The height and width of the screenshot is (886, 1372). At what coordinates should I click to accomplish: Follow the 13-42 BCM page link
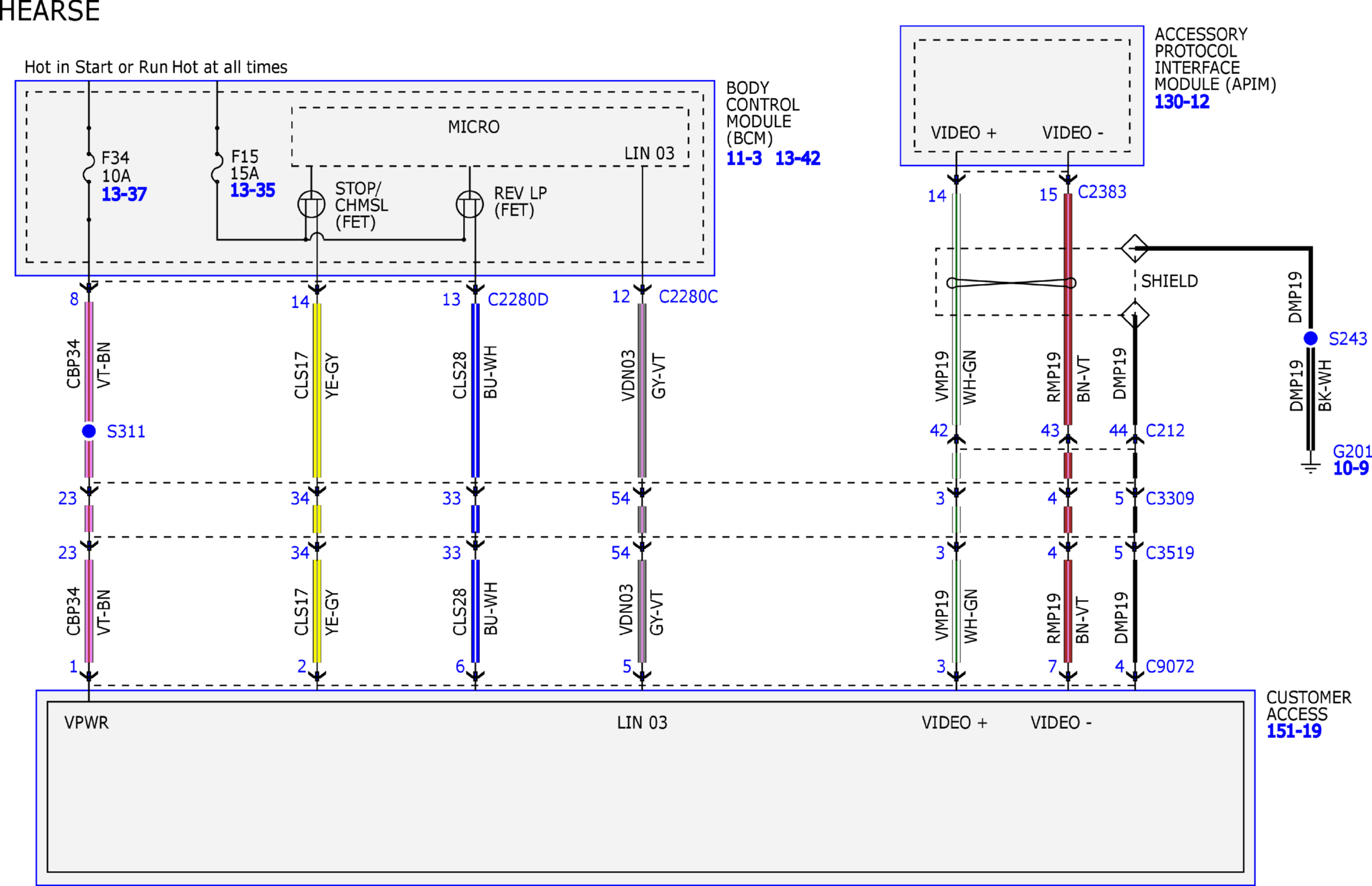(797, 158)
